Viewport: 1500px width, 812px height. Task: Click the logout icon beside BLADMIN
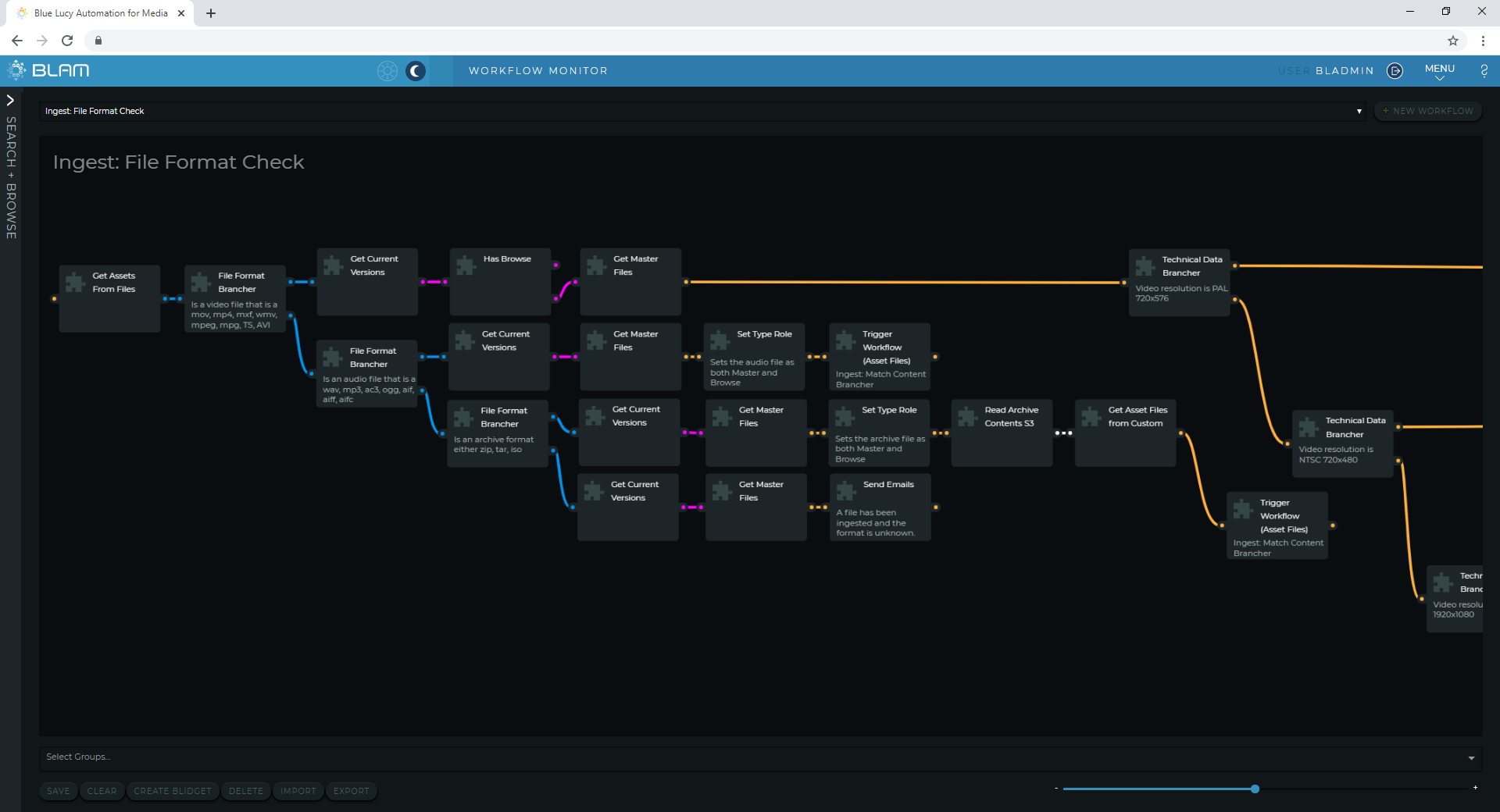pyautogui.click(x=1395, y=71)
